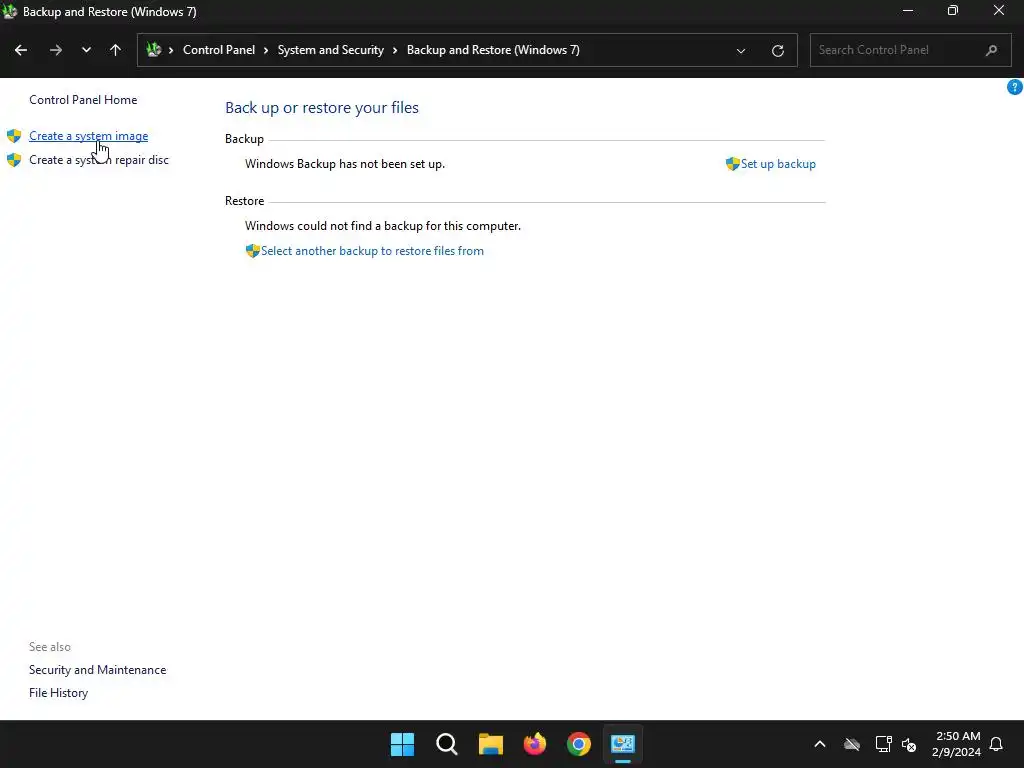Image resolution: width=1024 pixels, height=768 pixels.
Task: Open the help question mark icon
Action: 1015,87
